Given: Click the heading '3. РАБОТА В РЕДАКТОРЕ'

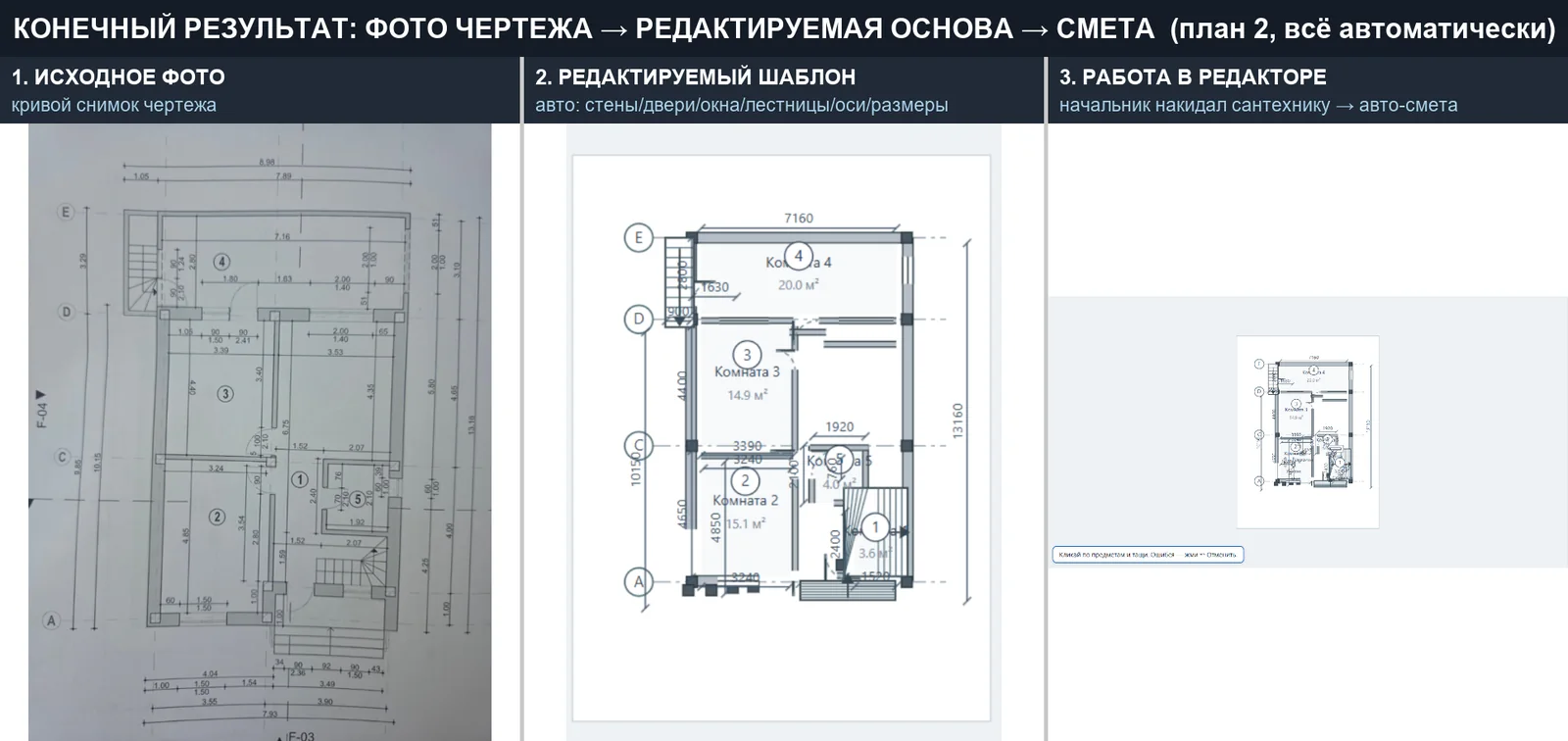Looking at the screenshot, I should tap(1193, 76).
